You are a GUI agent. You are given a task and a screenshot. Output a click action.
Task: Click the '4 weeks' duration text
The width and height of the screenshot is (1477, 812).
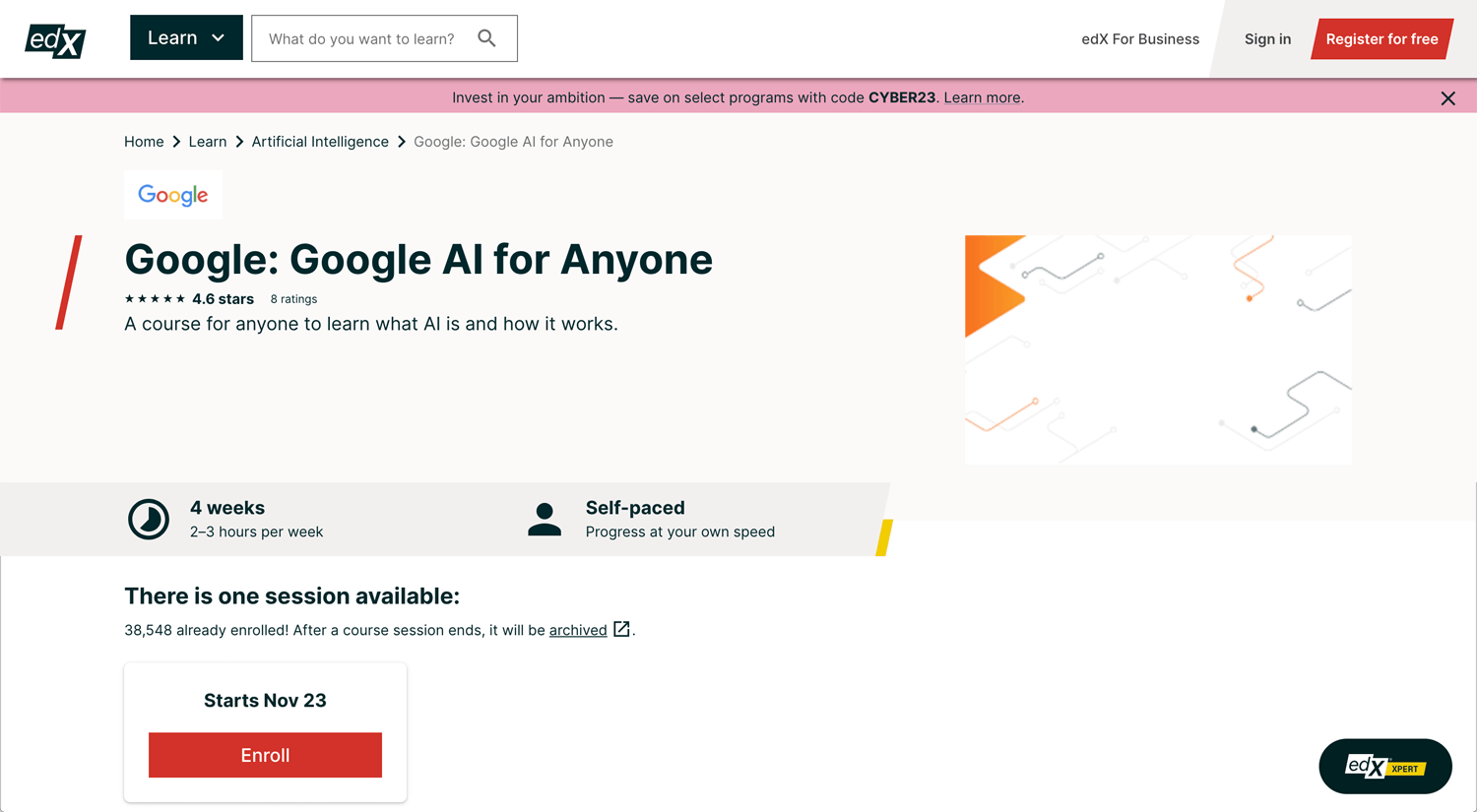click(227, 508)
